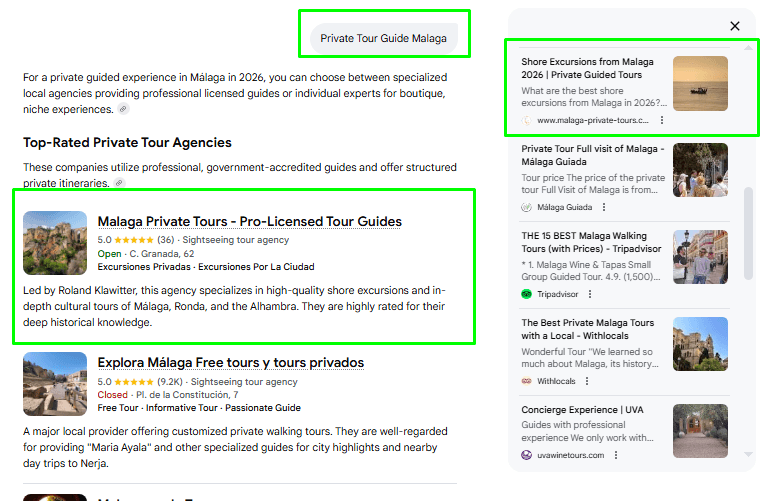
Task: Click the uvawinetours.com favicon
Action: coord(527,455)
